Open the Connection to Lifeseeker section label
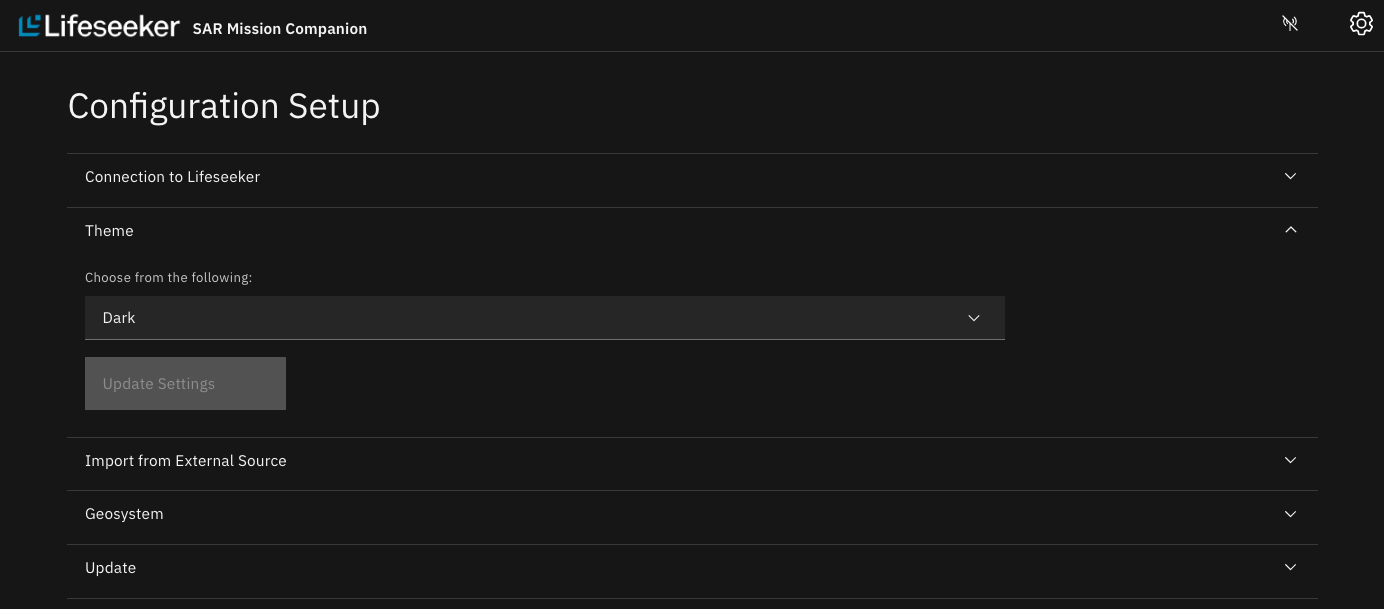Image resolution: width=1384 pixels, height=609 pixels. click(172, 177)
